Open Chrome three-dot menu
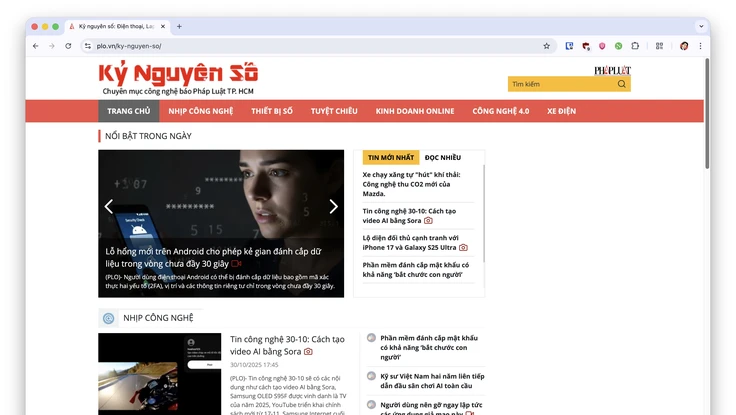736x415 pixels. click(x=700, y=46)
